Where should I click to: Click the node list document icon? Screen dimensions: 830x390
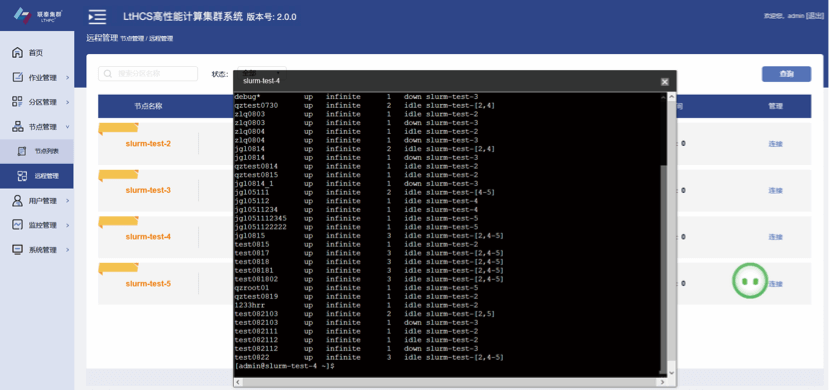(22, 151)
